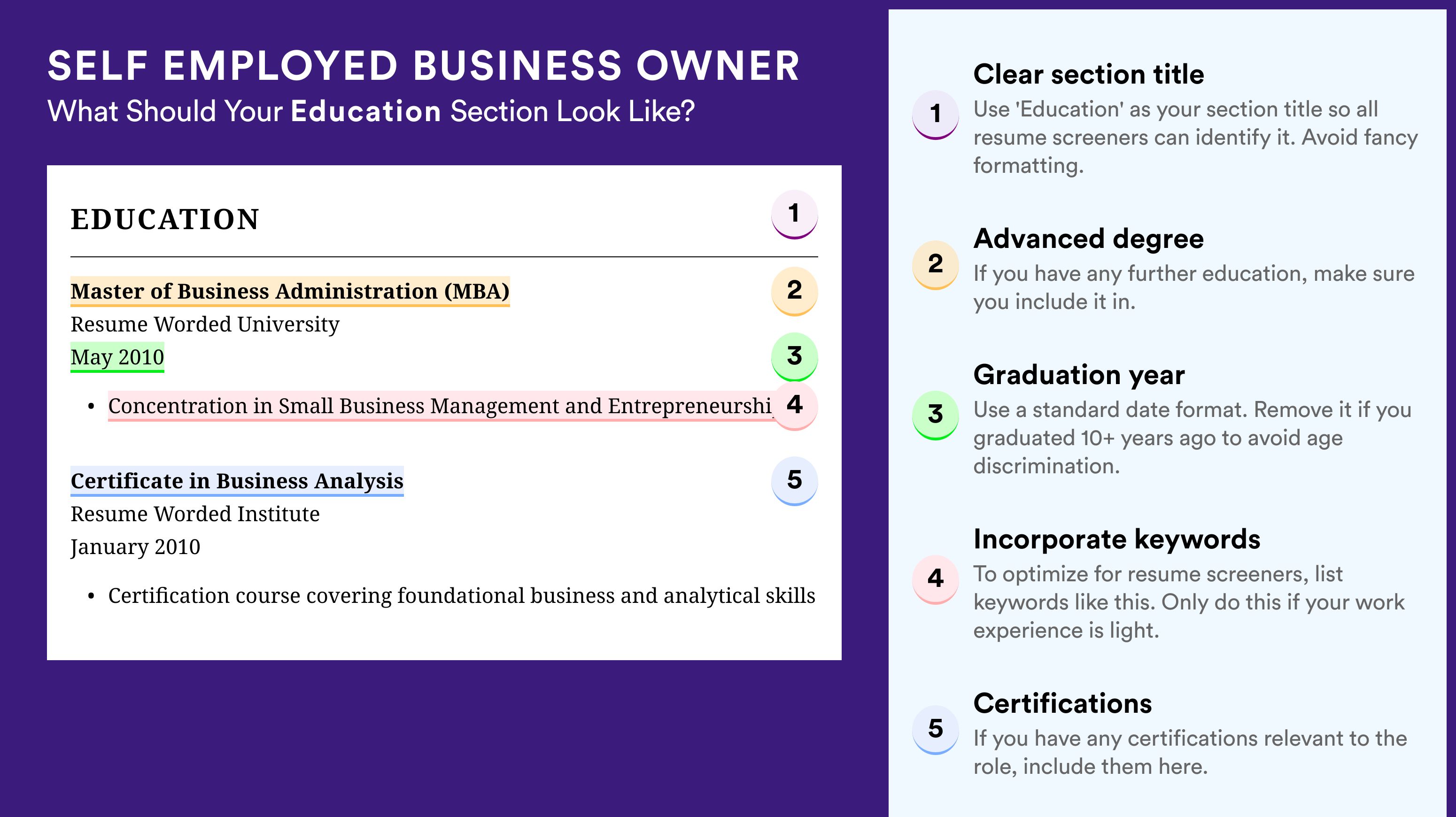Click badge 4 next to Incorporate keywords
The width and height of the screenshot is (1456, 817).
pos(936,578)
